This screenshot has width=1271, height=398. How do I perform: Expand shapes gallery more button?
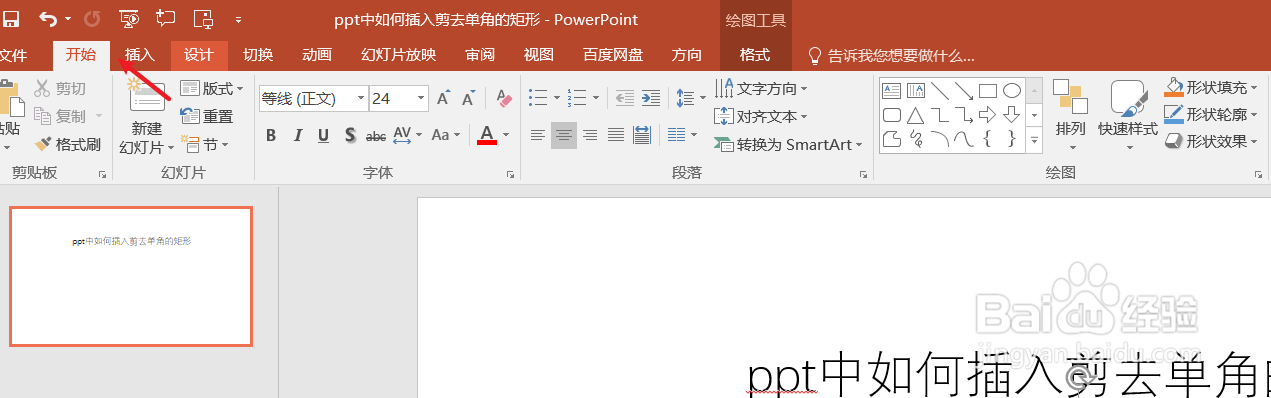[x=1035, y=139]
